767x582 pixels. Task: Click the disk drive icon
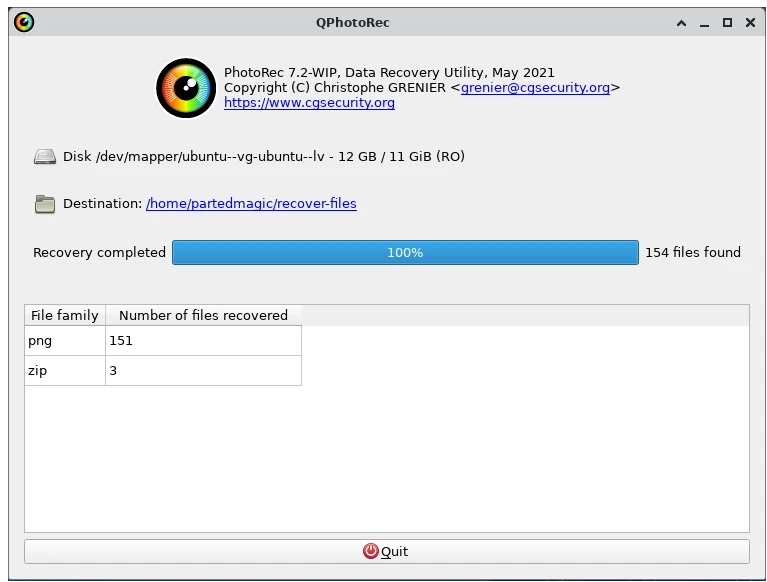45,157
